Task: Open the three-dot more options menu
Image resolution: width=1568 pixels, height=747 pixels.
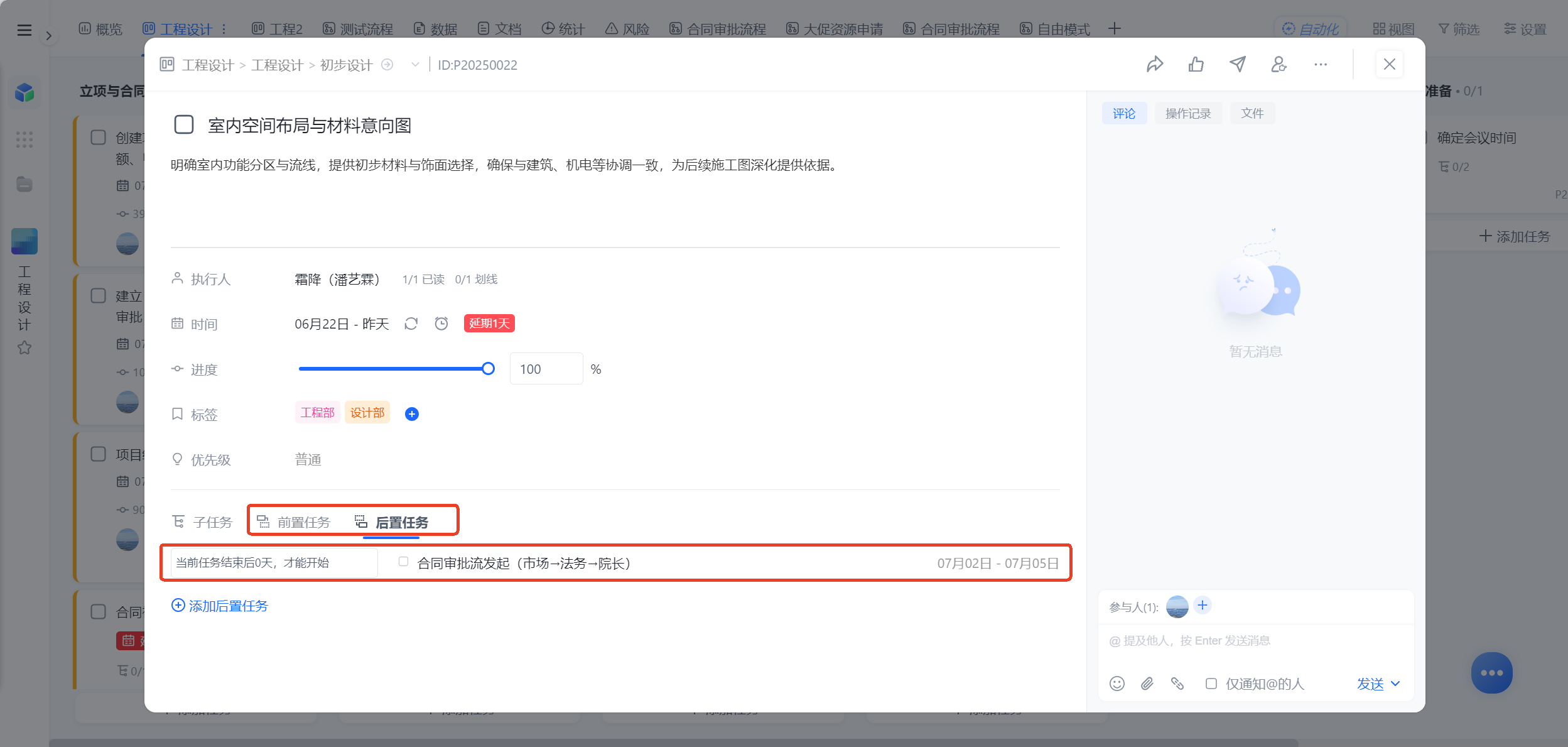Action: pyautogui.click(x=1321, y=65)
